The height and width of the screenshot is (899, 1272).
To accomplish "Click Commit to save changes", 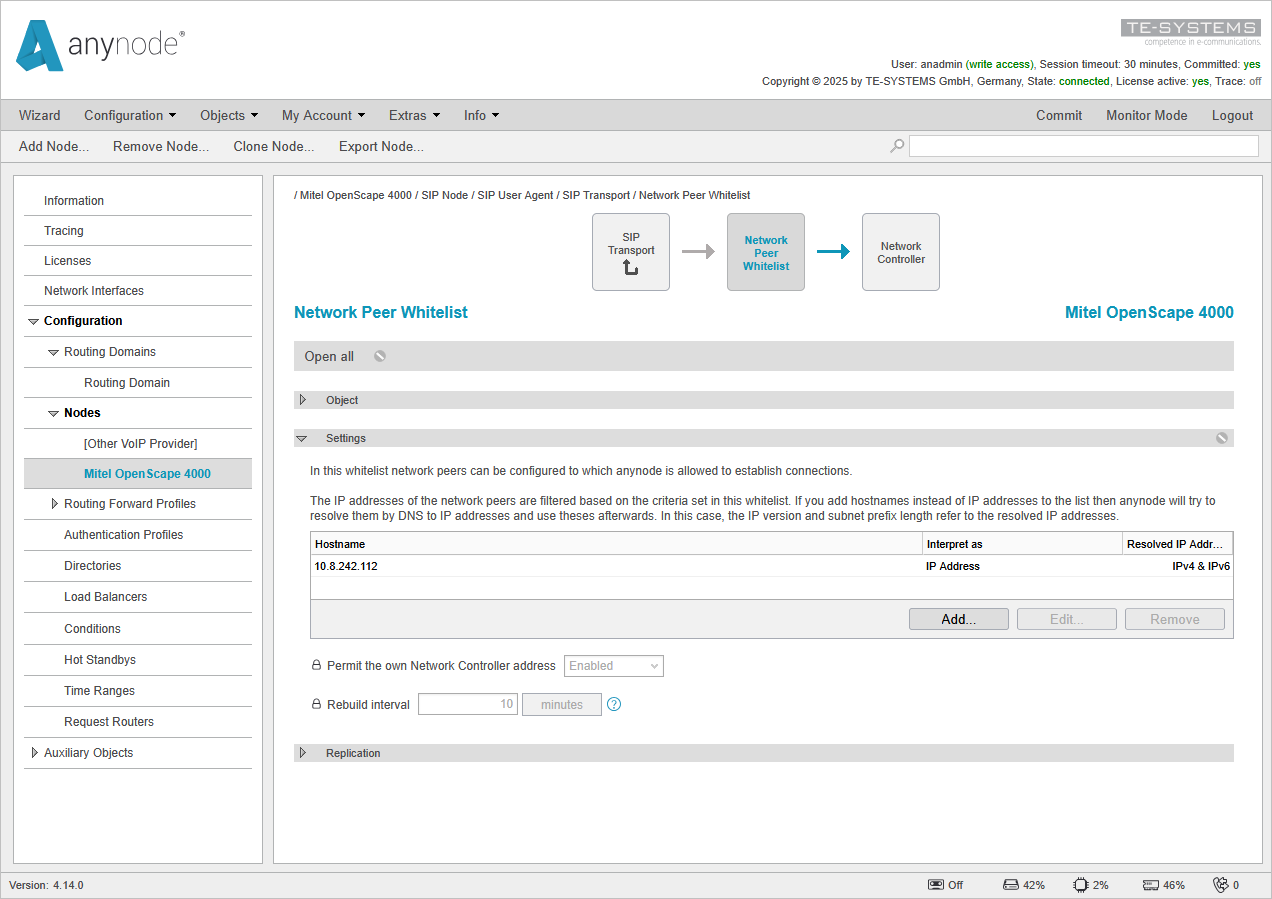I will pyautogui.click(x=1059, y=115).
